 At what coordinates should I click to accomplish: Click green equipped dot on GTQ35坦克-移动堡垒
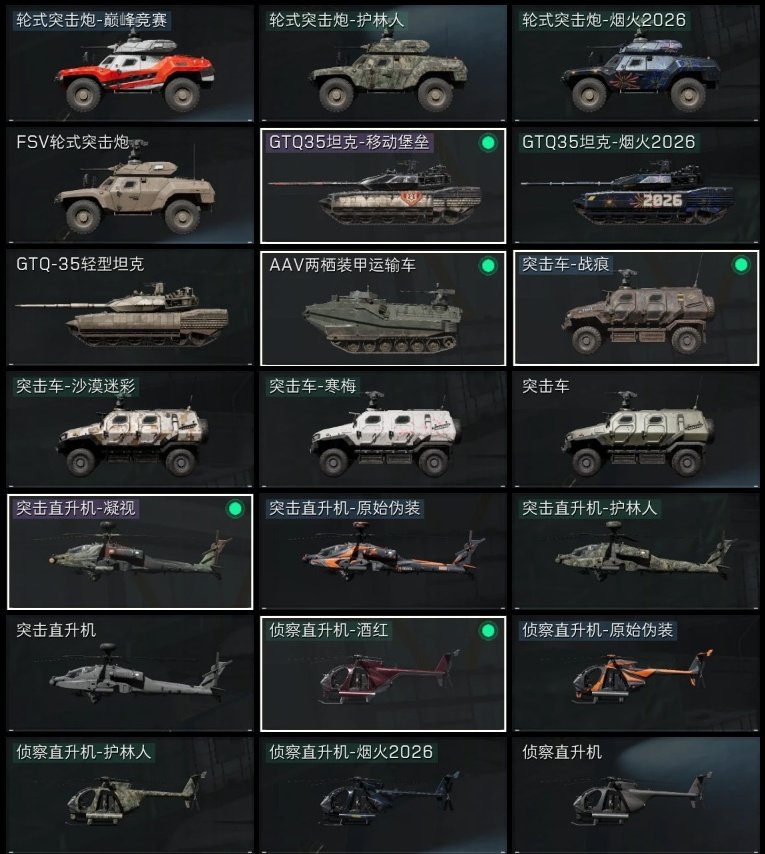point(488,143)
